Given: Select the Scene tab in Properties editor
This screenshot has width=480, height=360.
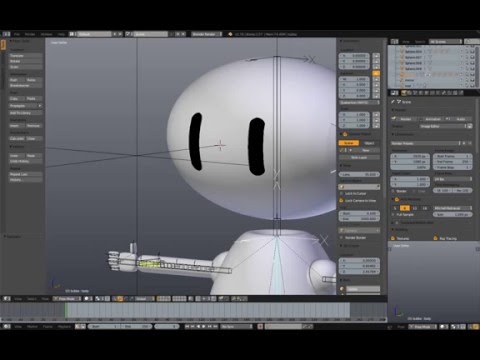Looking at the screenshot, I should tap(415, 93).
